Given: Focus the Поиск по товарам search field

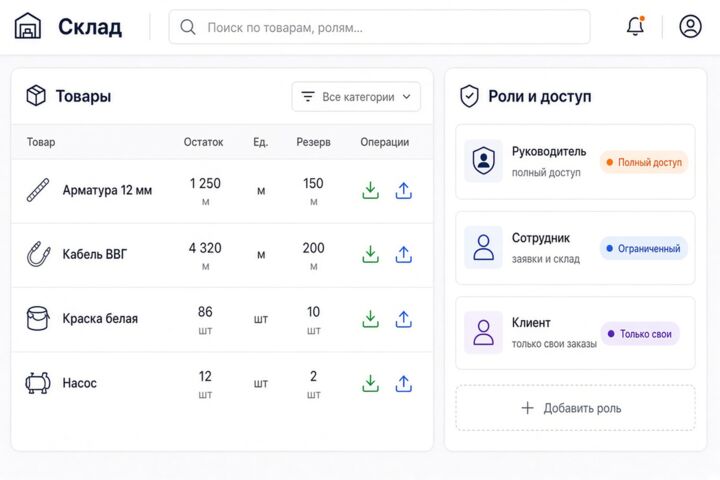Looking at the screenshot, I should click(379, 27).
